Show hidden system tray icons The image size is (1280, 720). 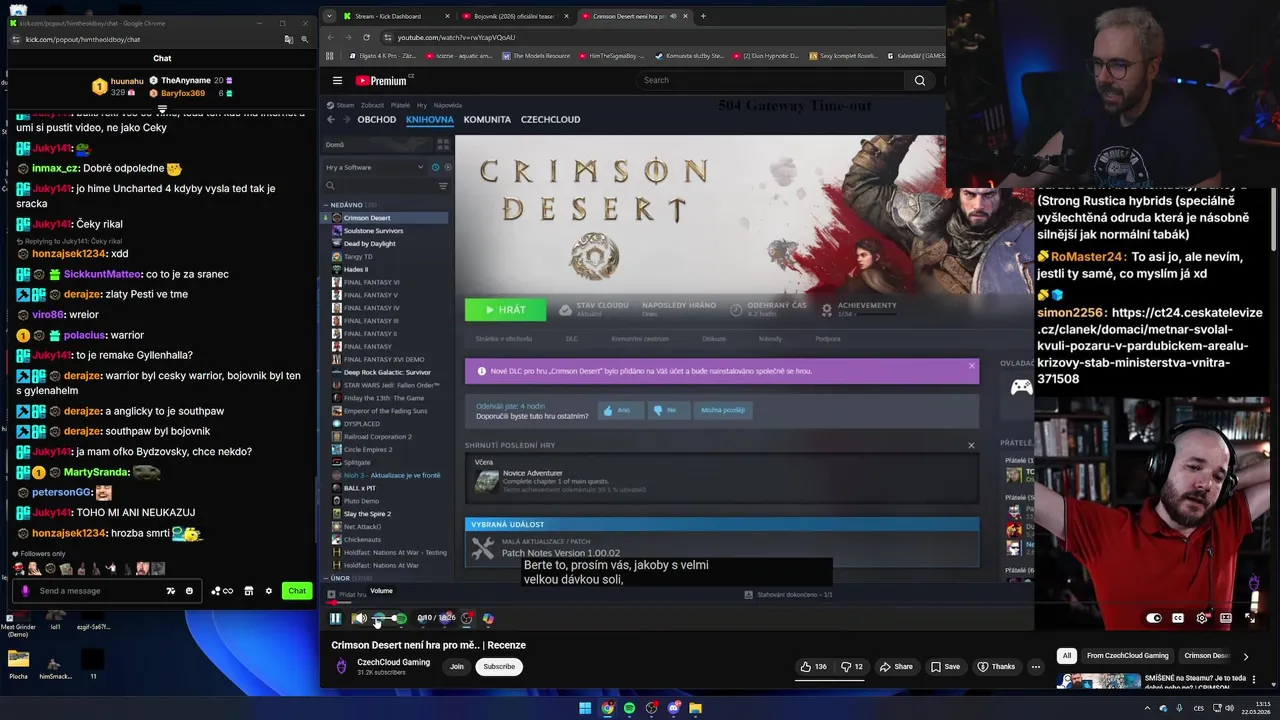[1148, 708]
